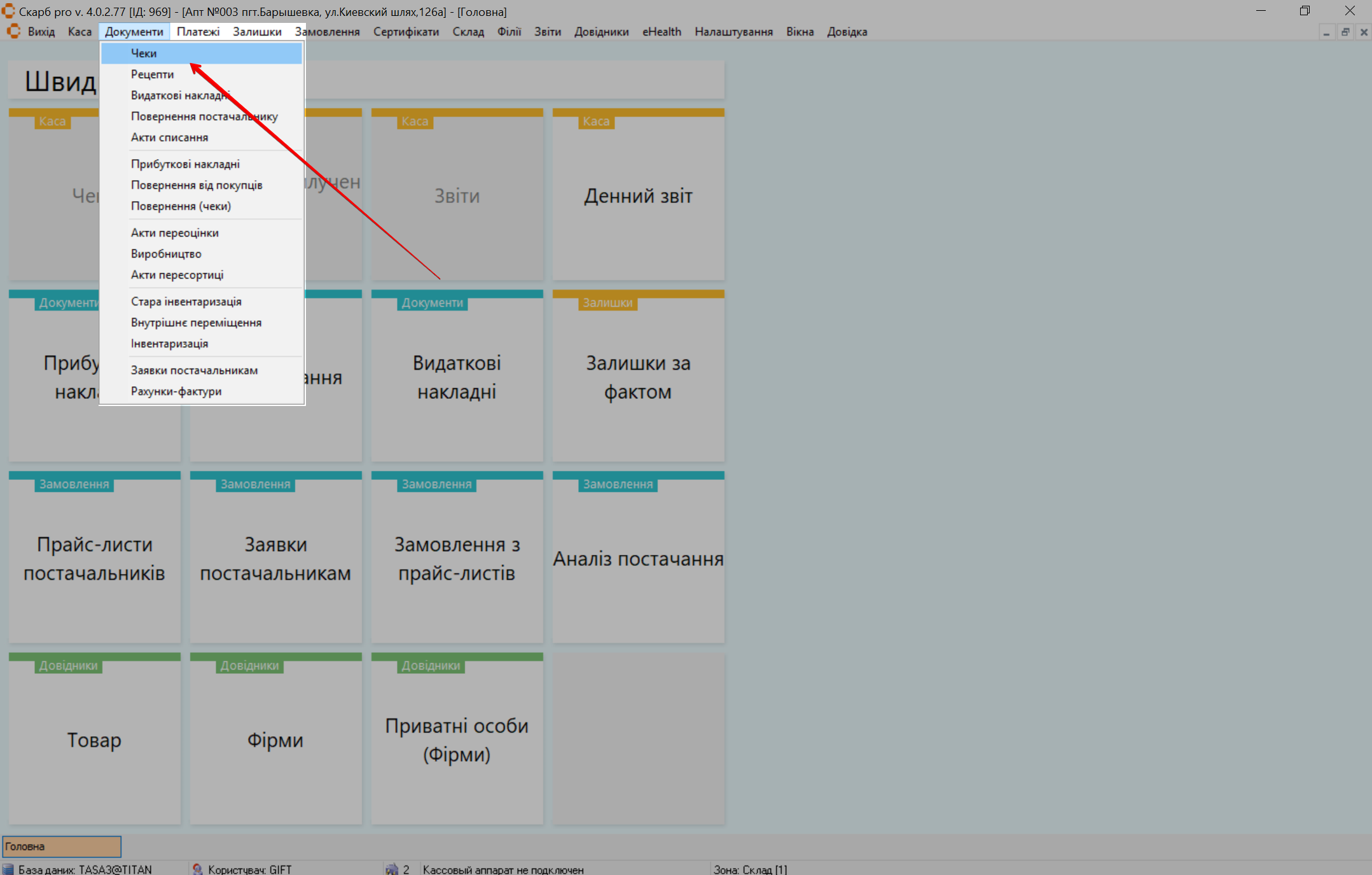Switch to the Головна window tab
This screenshot has width=1372, height=875.
coord(62,846)
